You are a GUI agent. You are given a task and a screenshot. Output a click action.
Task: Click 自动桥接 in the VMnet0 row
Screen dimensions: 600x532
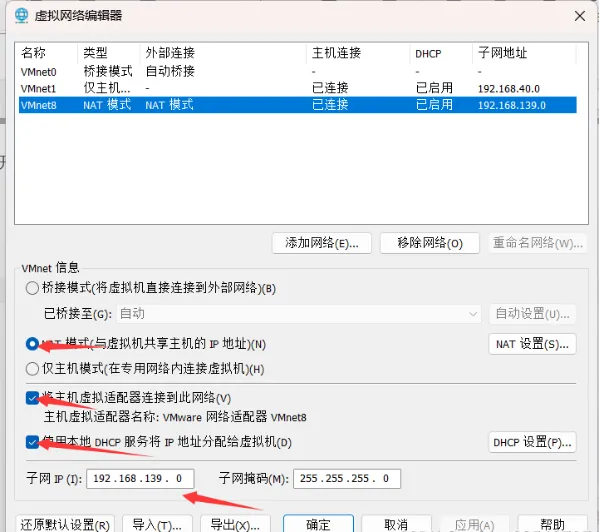[x=170, y=71]
